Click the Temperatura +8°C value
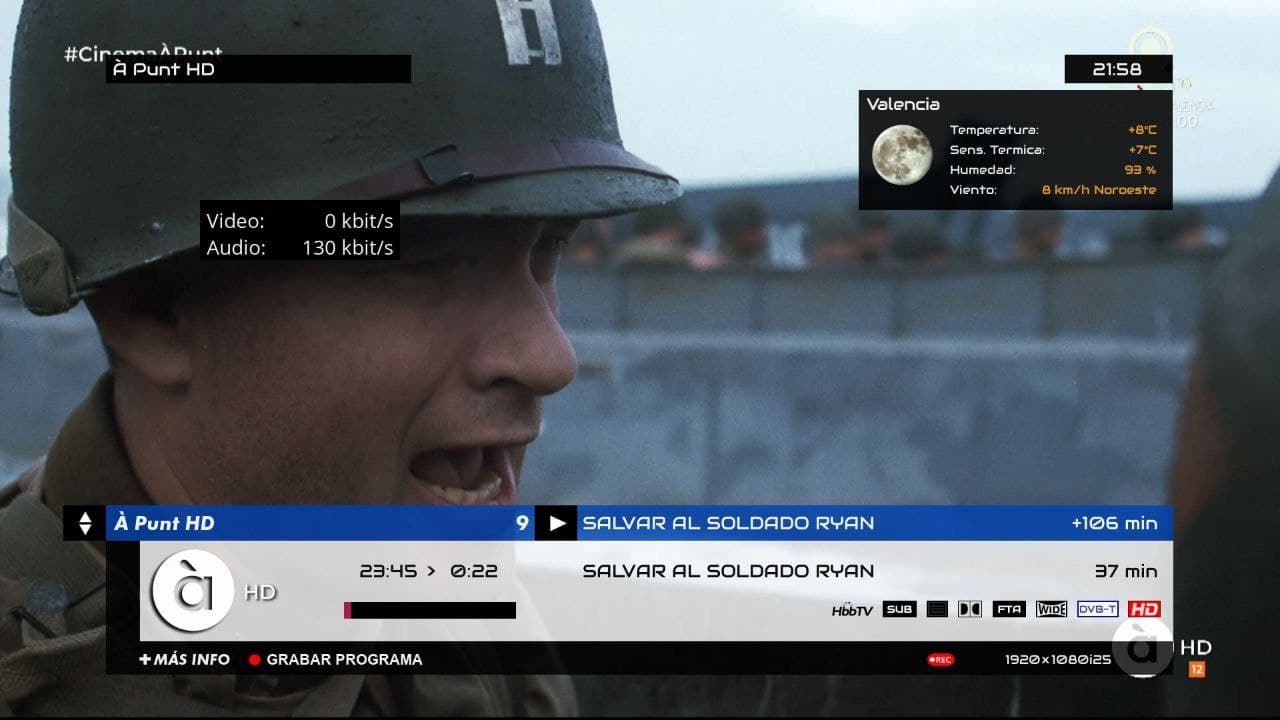 (x=1142, y=130)
